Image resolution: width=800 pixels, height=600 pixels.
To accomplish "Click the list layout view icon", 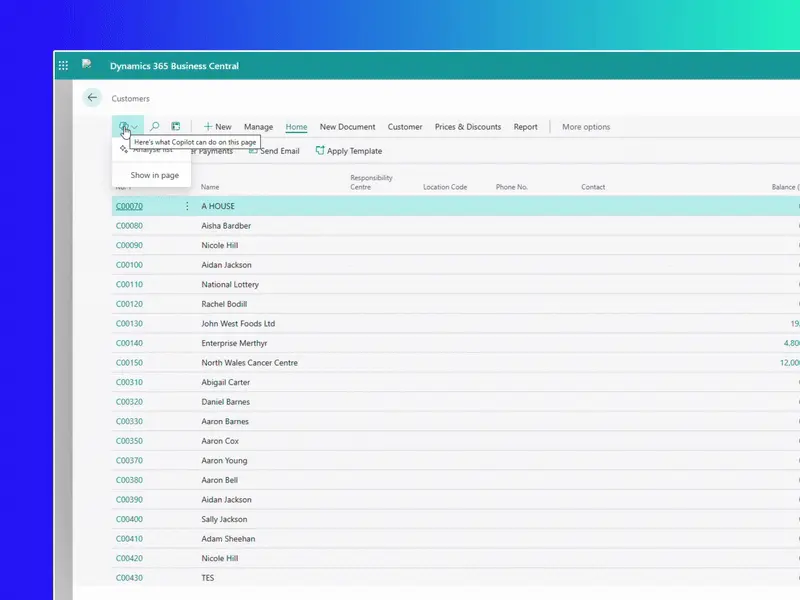I will (x=176, y=127).
